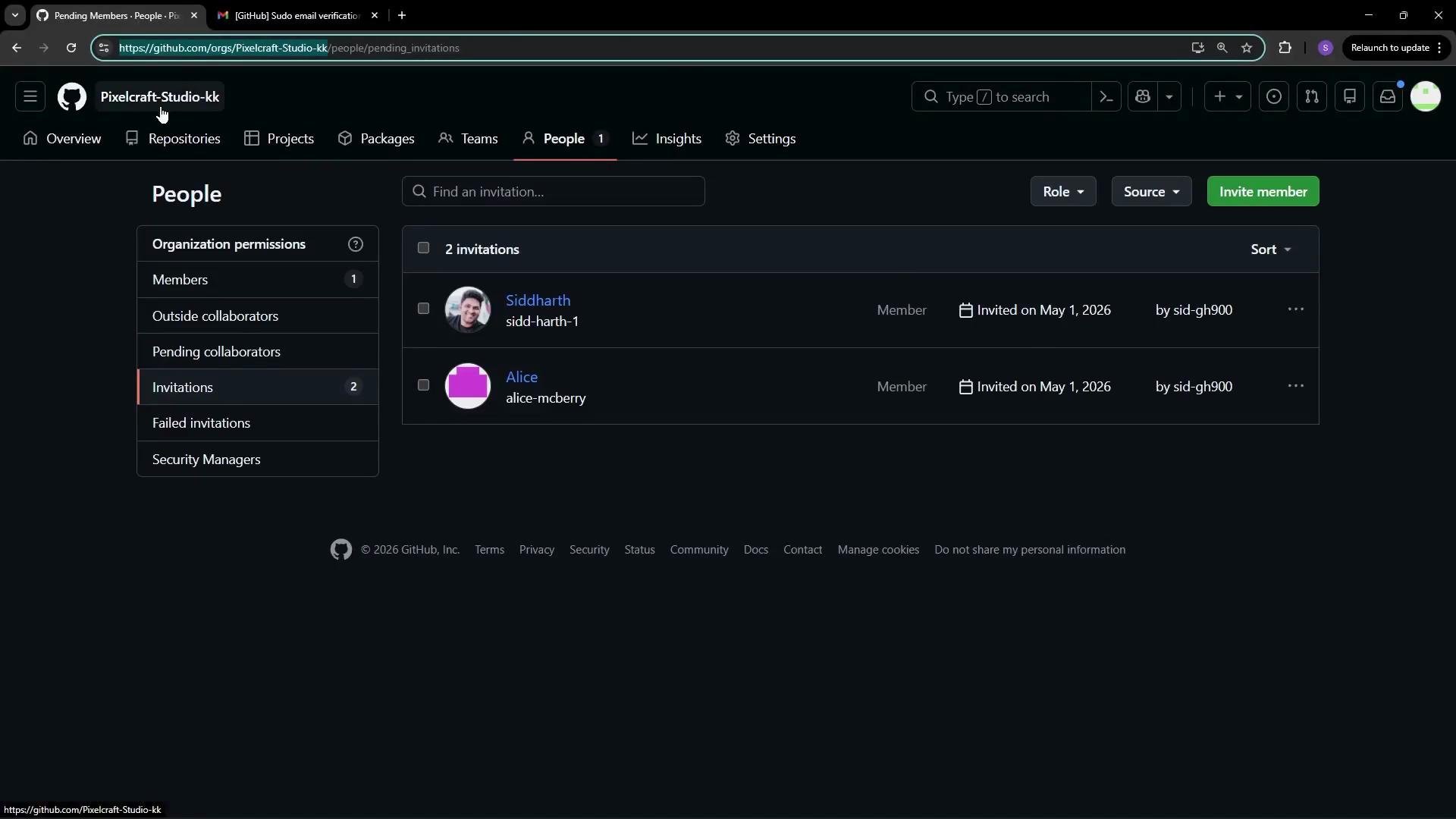Open the Chrome profile avatar
The width and height of the screenshot is (1456, 819).
1326,48
